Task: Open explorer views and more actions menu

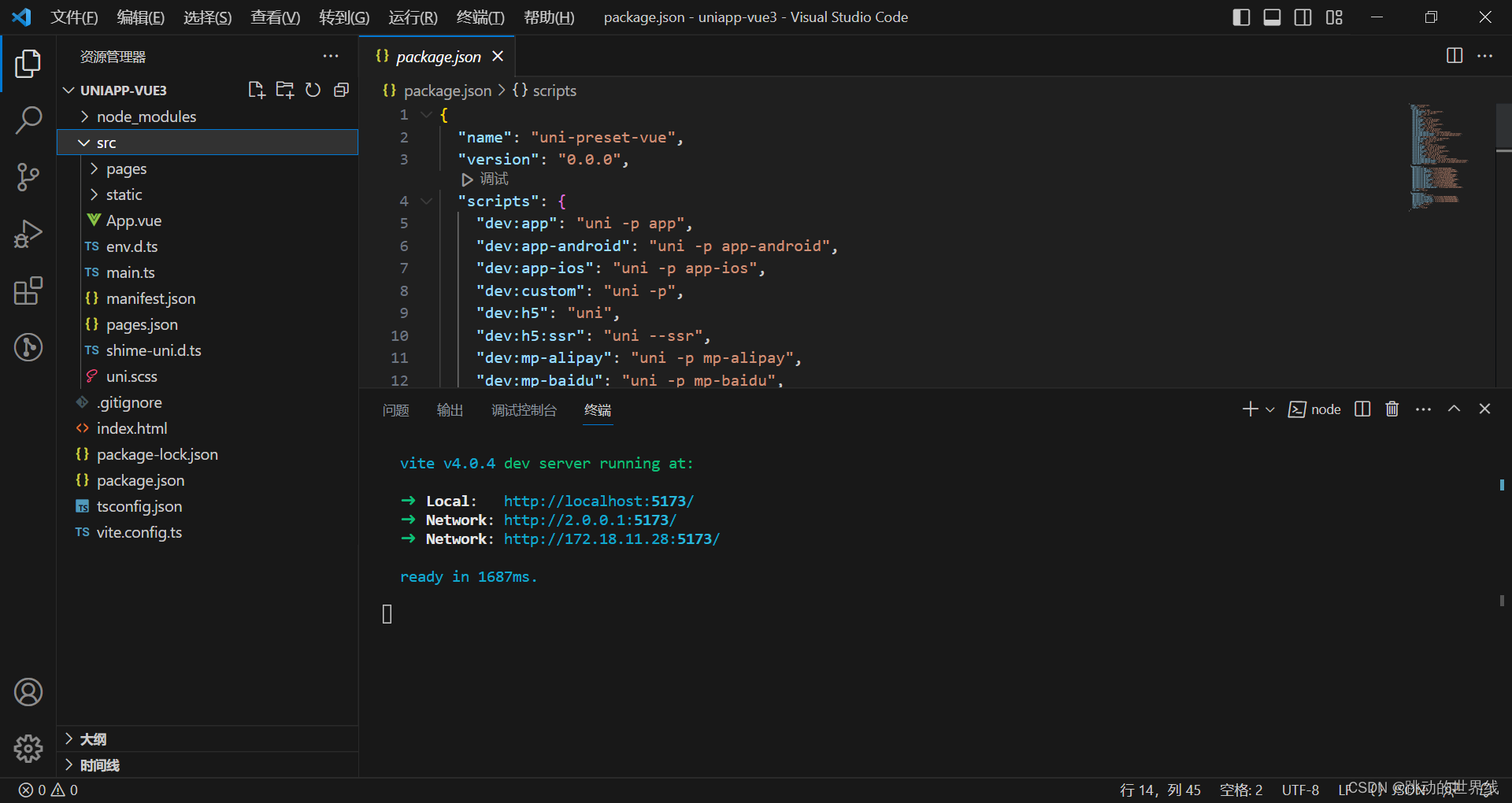Action: (331, 57)
